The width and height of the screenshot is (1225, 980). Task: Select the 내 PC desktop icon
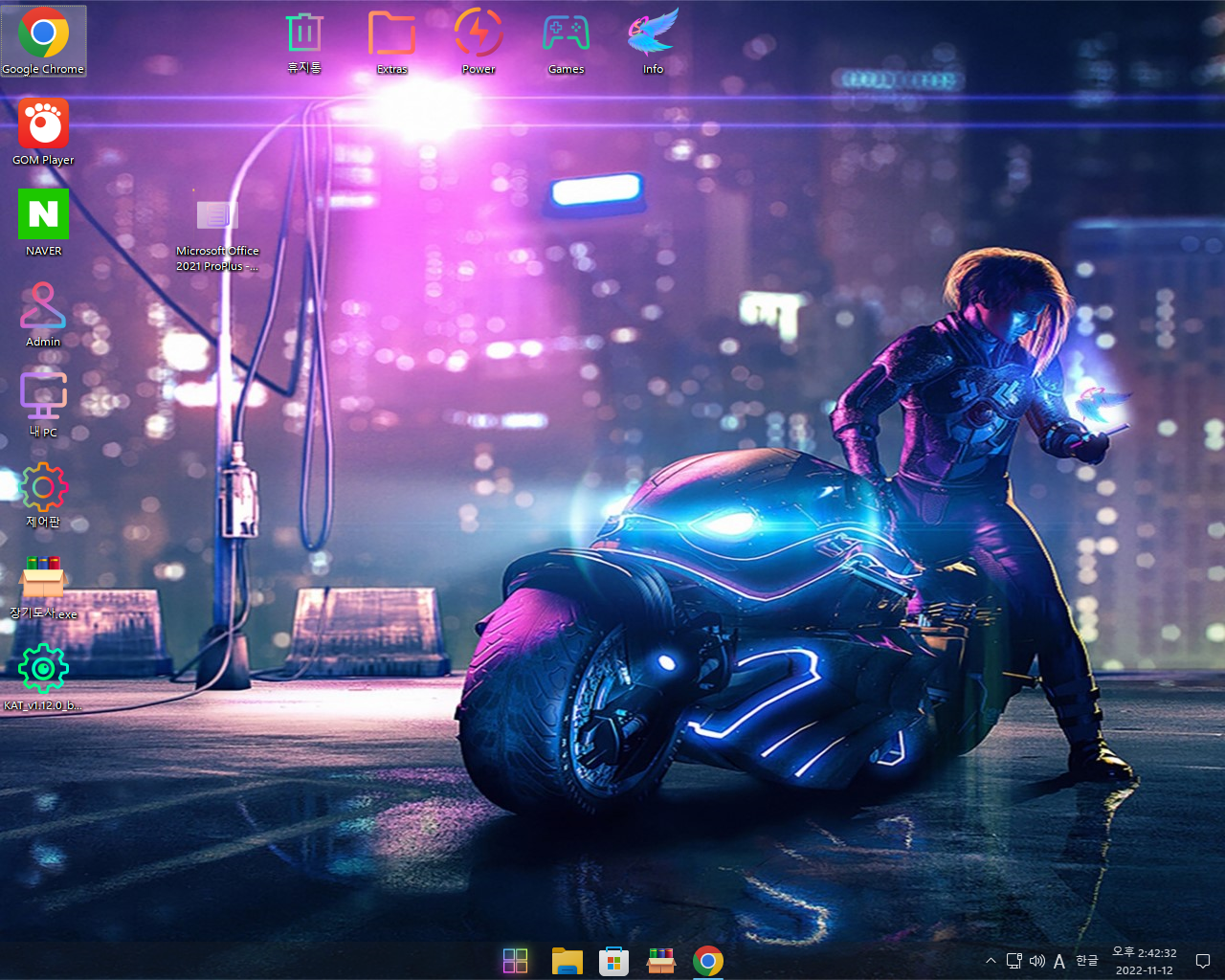click(43, 404)
